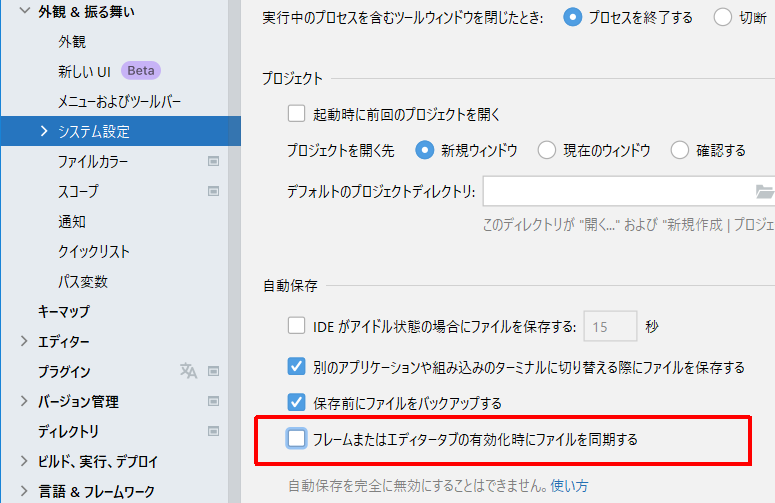Open the キーマップ settings
Viewport: 775px width, 503px height.
click(x=64, y=311)
